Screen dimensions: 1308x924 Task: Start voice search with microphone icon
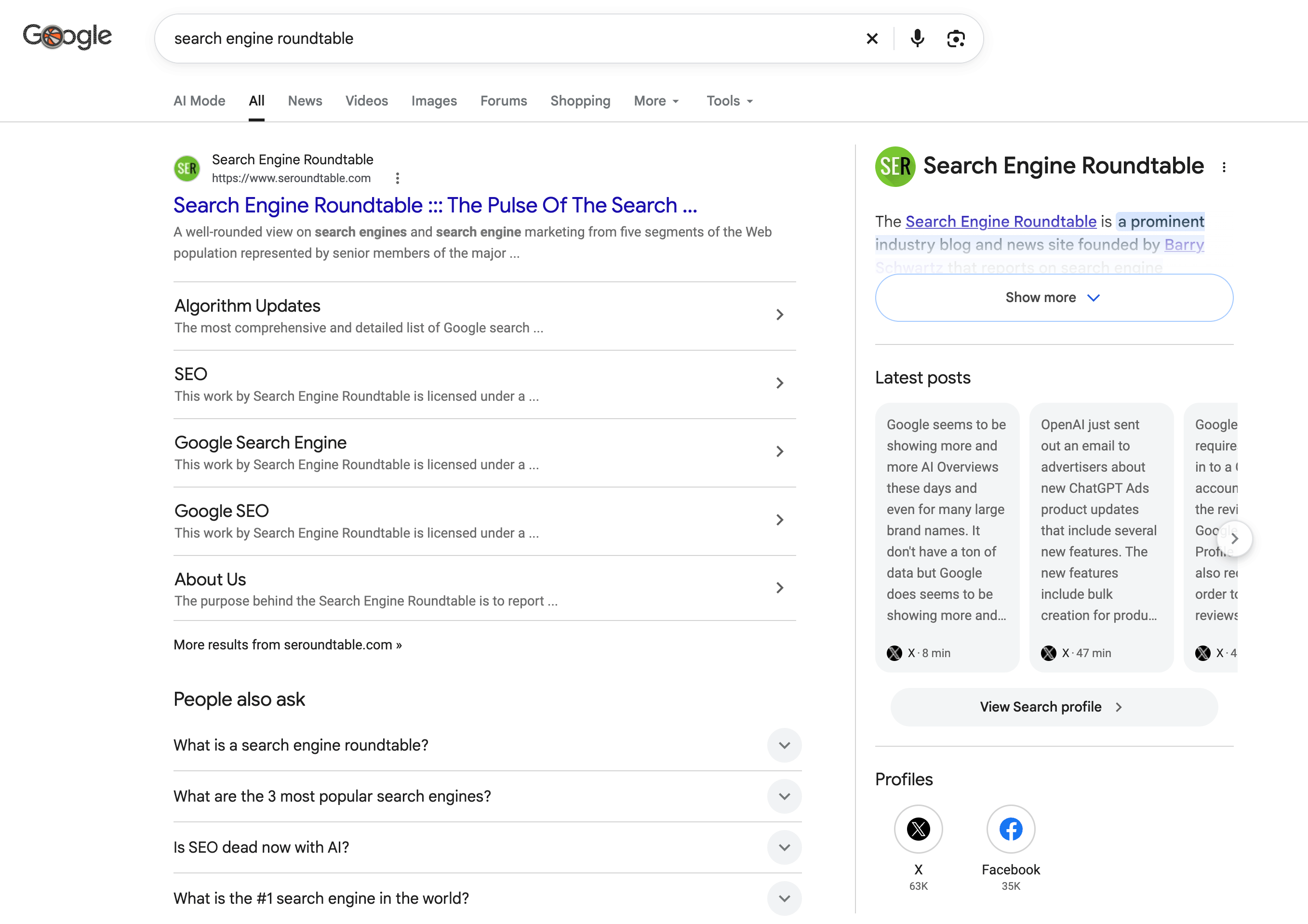pos(917,39)
